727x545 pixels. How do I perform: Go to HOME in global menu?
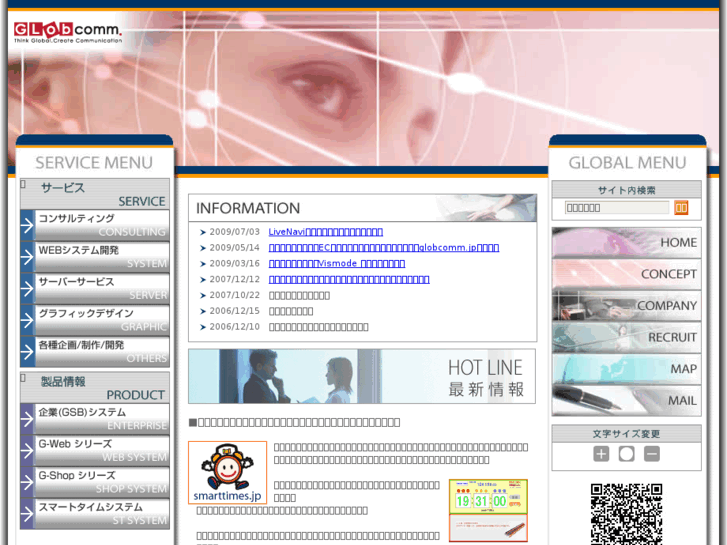[626, 243]
